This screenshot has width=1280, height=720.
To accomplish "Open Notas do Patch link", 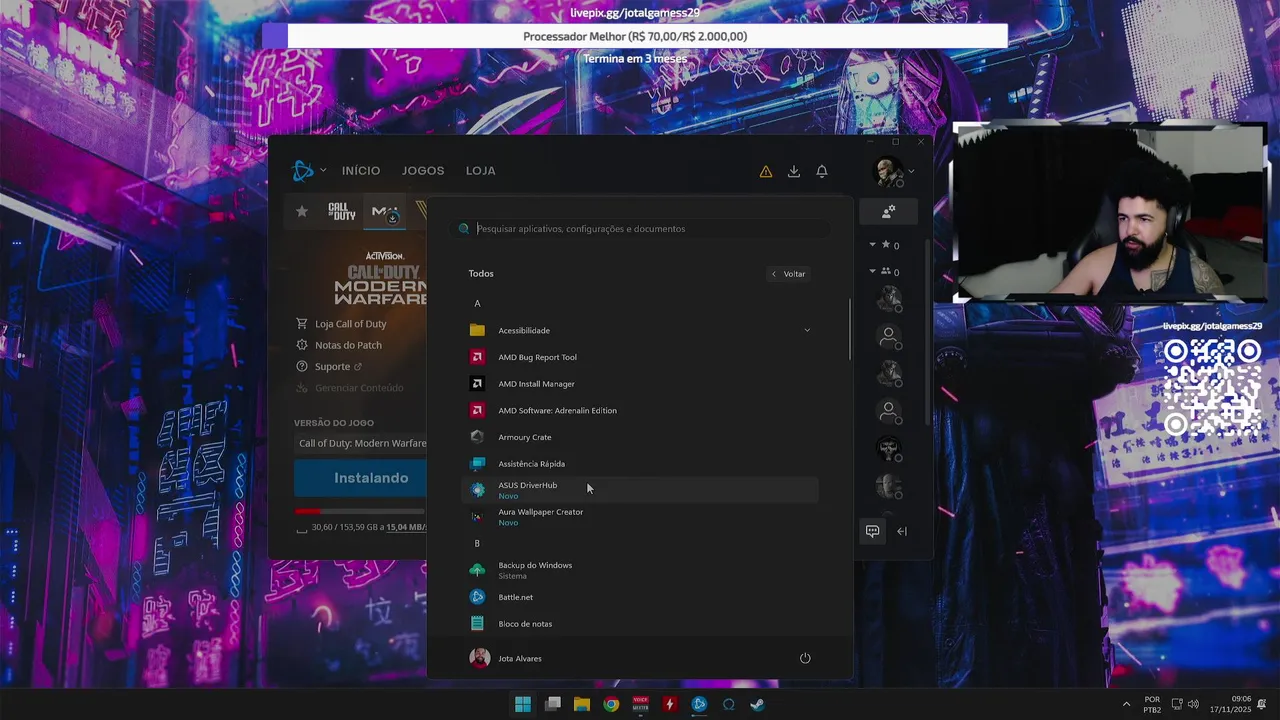I will pos(339,345).
